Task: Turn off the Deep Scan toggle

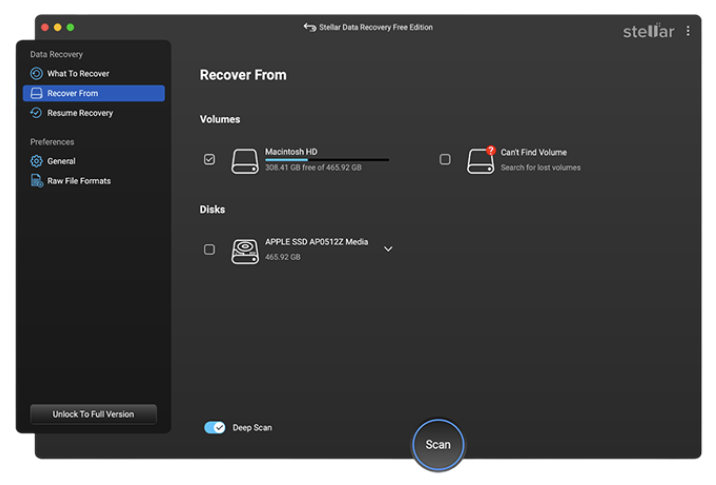Action: pos(215,427)
